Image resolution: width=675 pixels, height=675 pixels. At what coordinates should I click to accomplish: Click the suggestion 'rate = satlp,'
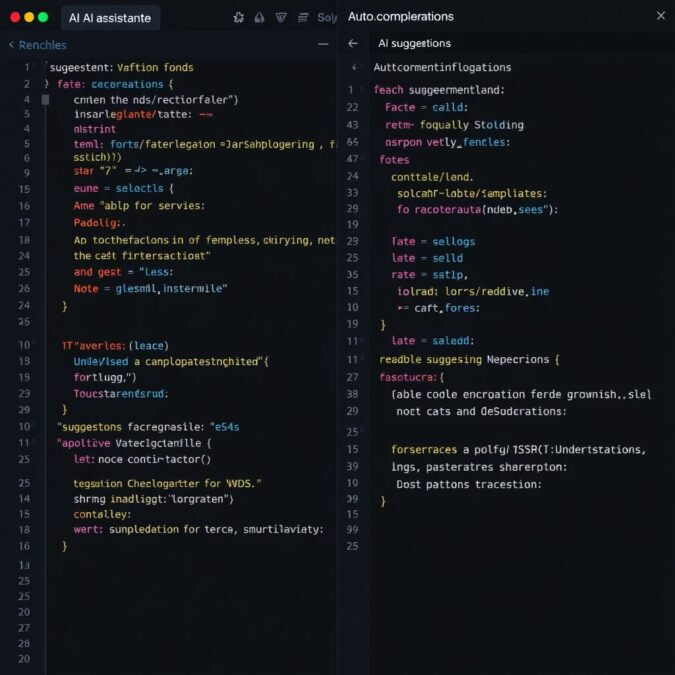[429, 275]
